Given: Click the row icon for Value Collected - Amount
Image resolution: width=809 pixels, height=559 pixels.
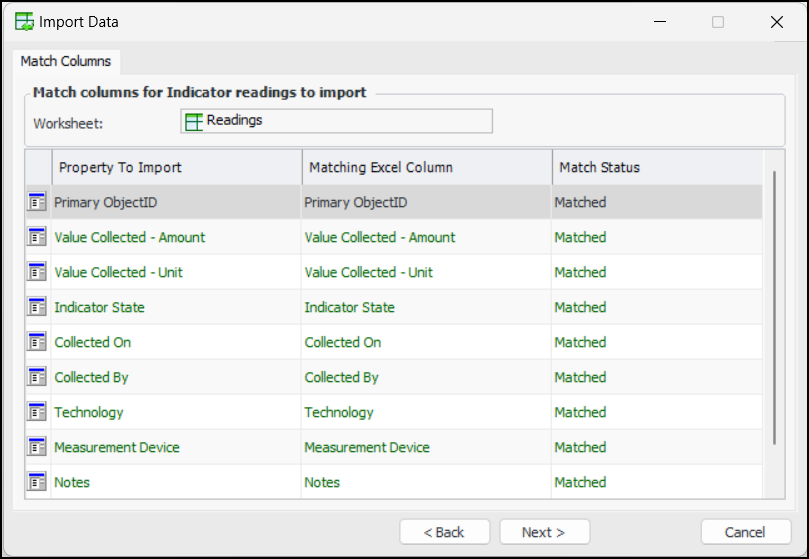Looking at the screenshot, I should (37, 237).
